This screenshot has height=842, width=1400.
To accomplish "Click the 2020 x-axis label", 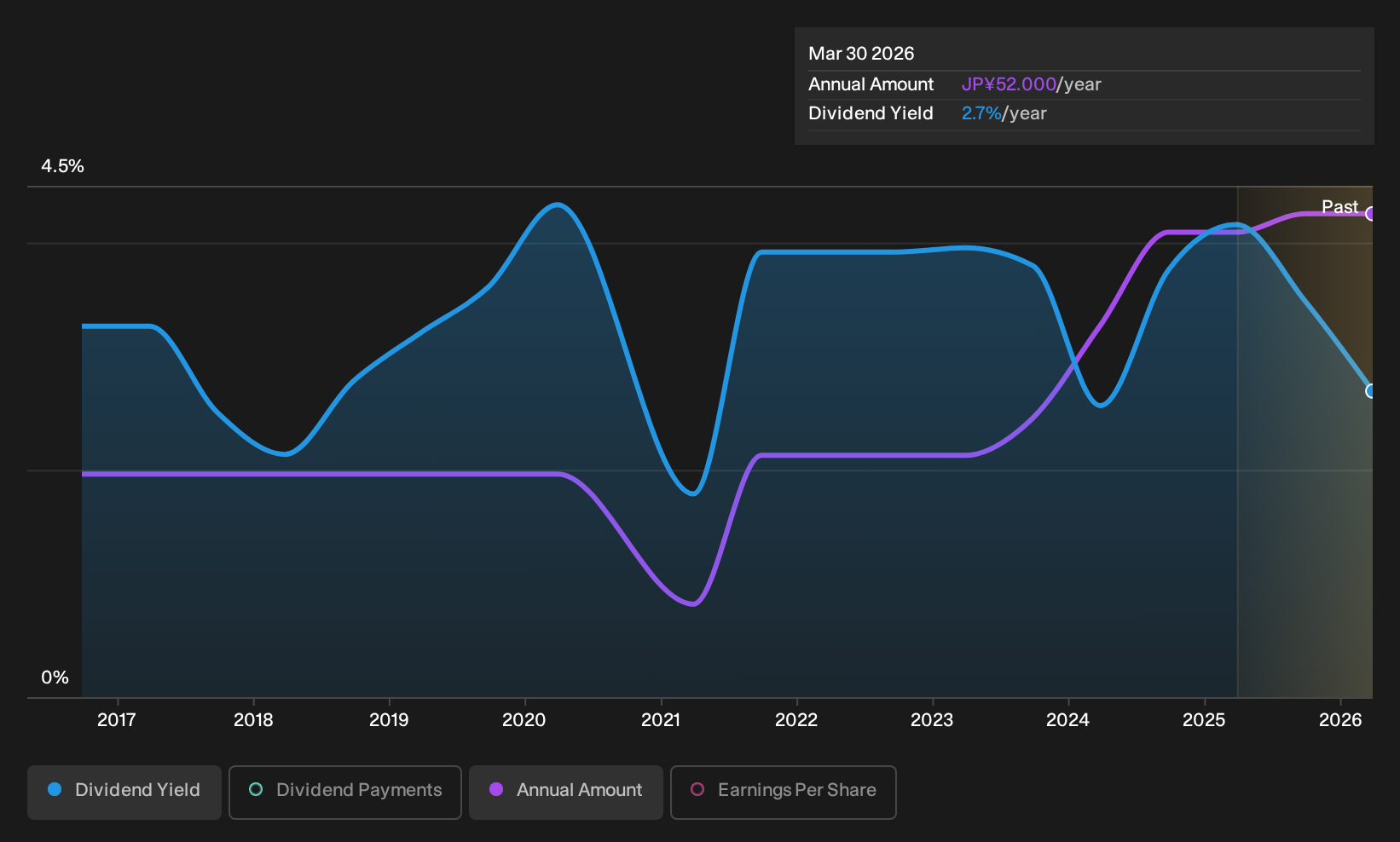I will click(x=524, y=720).
